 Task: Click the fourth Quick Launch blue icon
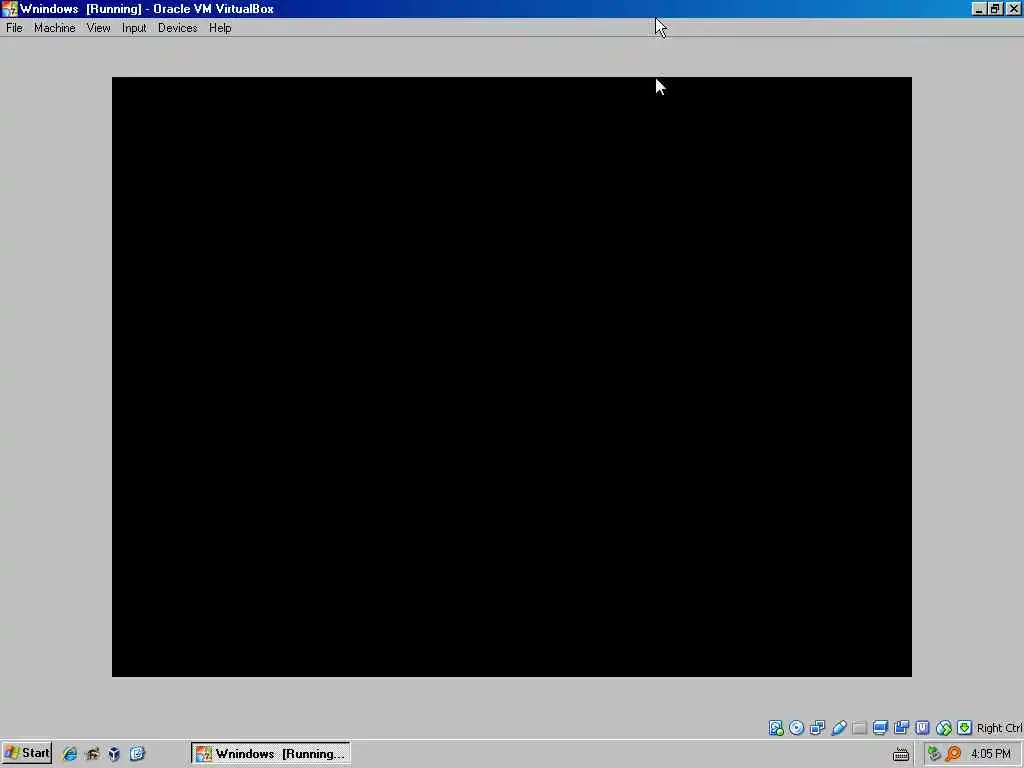click(137, 754)
